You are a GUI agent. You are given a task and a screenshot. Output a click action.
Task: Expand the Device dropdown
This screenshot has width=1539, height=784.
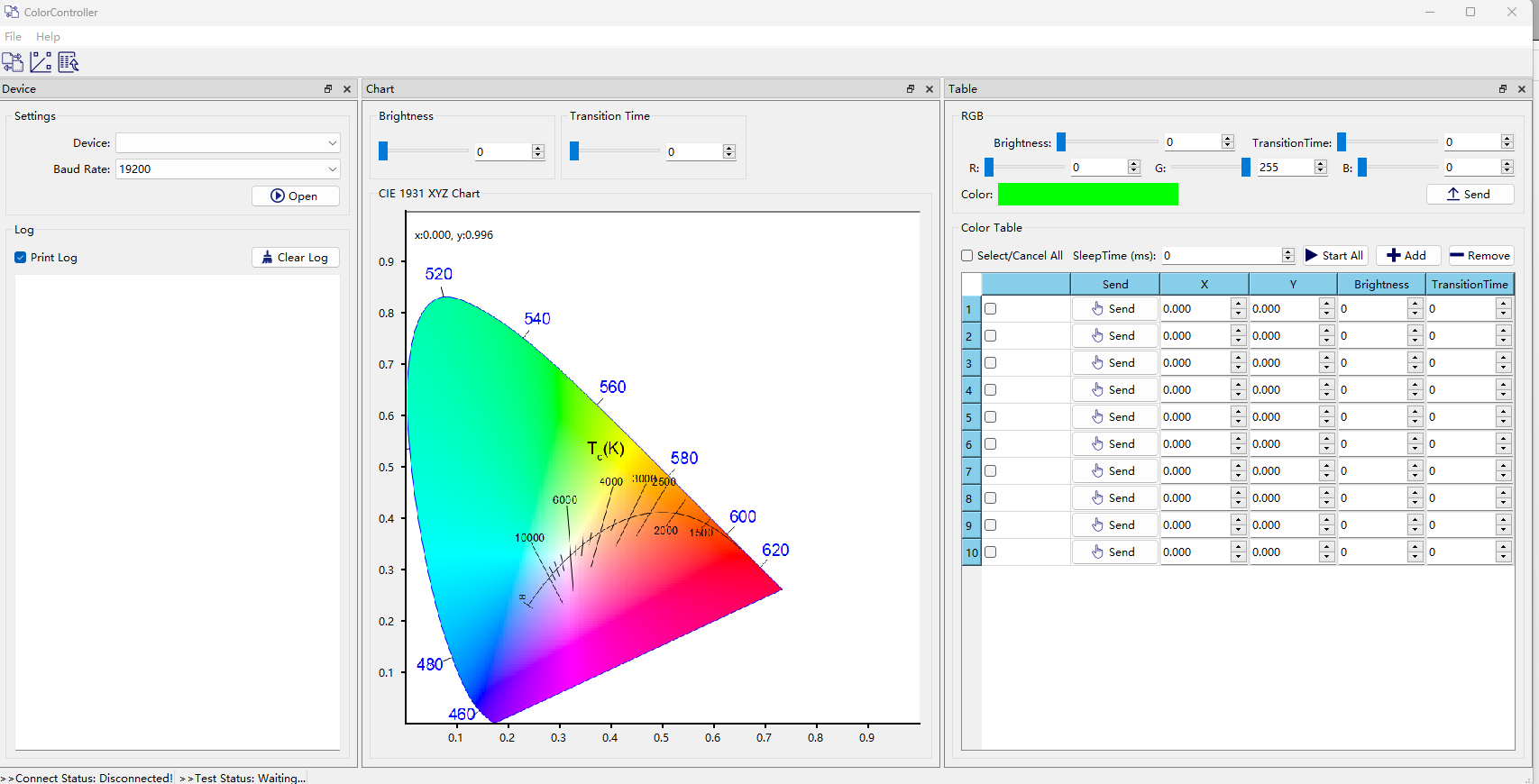tap(332, 143)
